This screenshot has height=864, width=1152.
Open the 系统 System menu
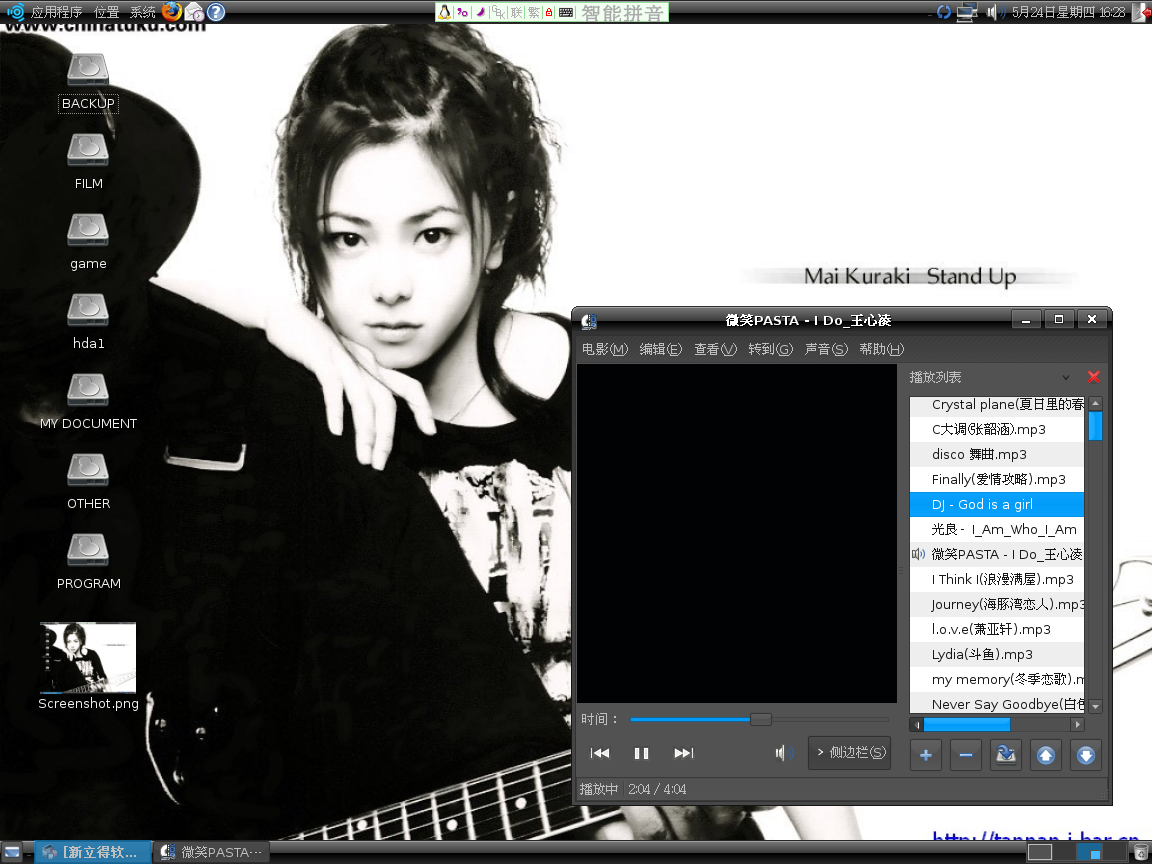pyautogui.click(x=143, y=12)
